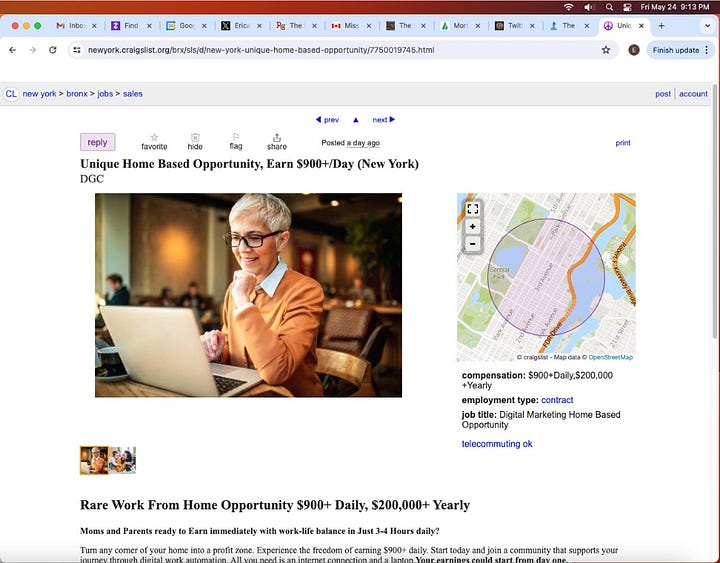Open the Chrome profile avatar
This screenshot has width=720, height=563.
(634, 50)
